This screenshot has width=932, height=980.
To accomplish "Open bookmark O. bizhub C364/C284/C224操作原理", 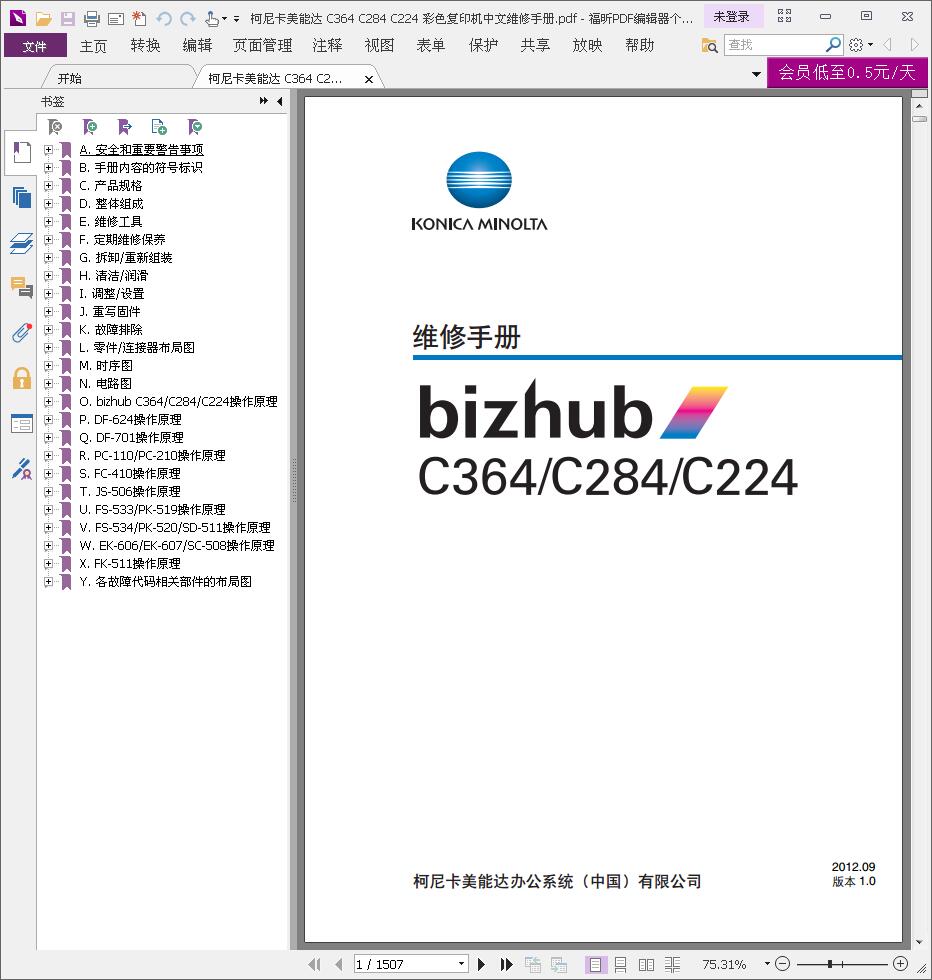I will pos(178,401).
